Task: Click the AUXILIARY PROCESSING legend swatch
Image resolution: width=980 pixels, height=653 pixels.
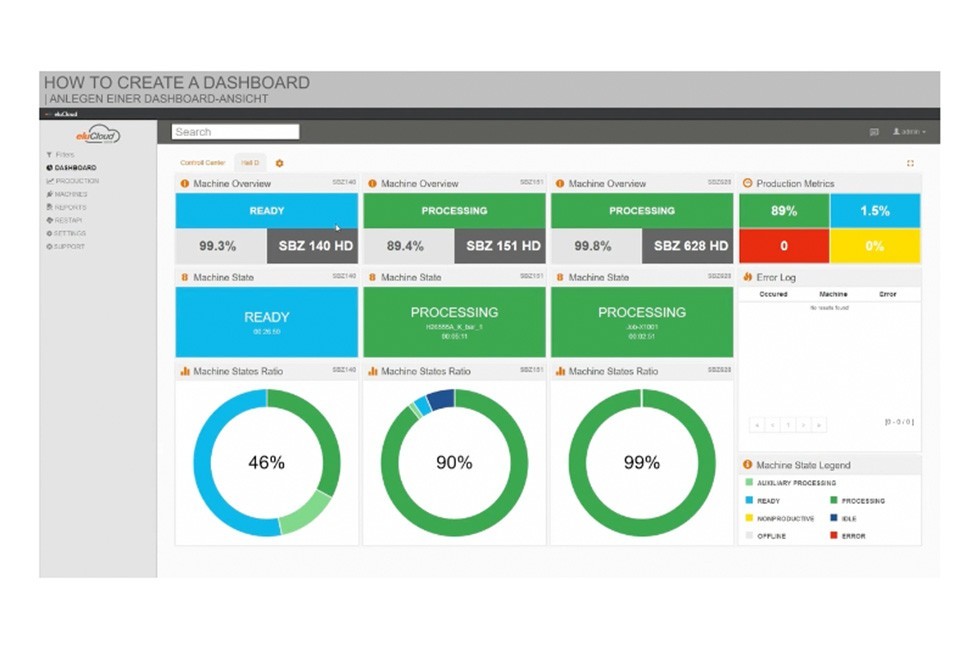Action: pos(749,482)
